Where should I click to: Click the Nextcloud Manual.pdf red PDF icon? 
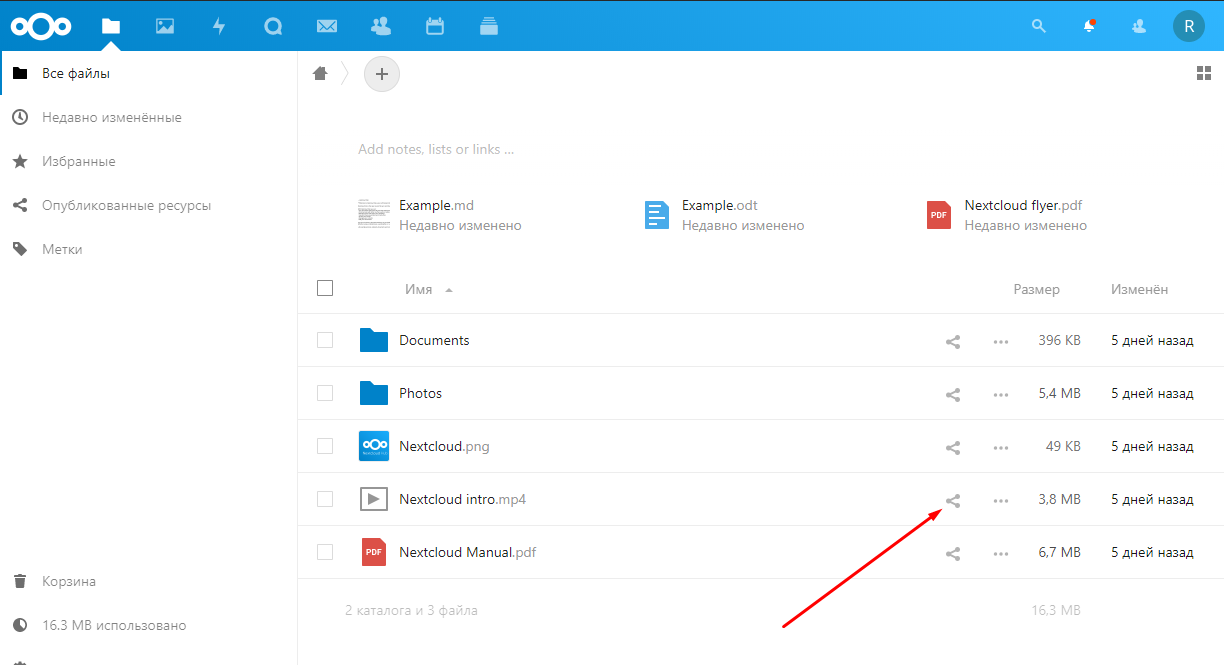(x=374, y=552)
